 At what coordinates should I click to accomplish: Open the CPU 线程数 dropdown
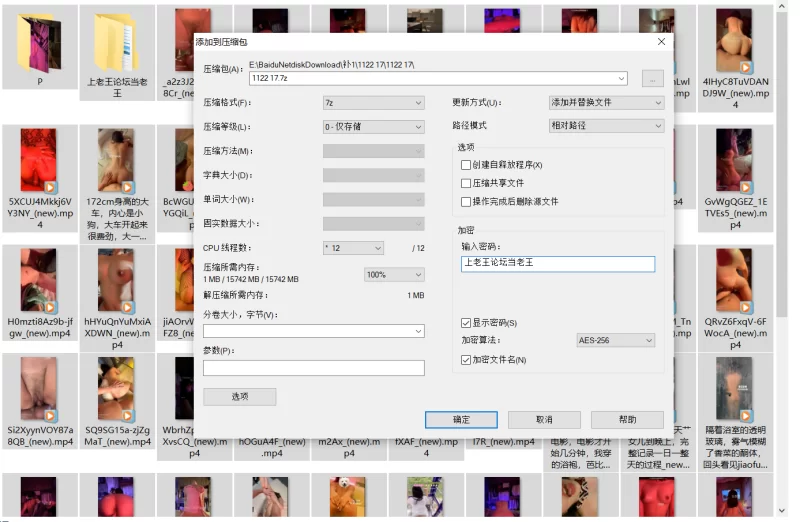tap(352, 248)
